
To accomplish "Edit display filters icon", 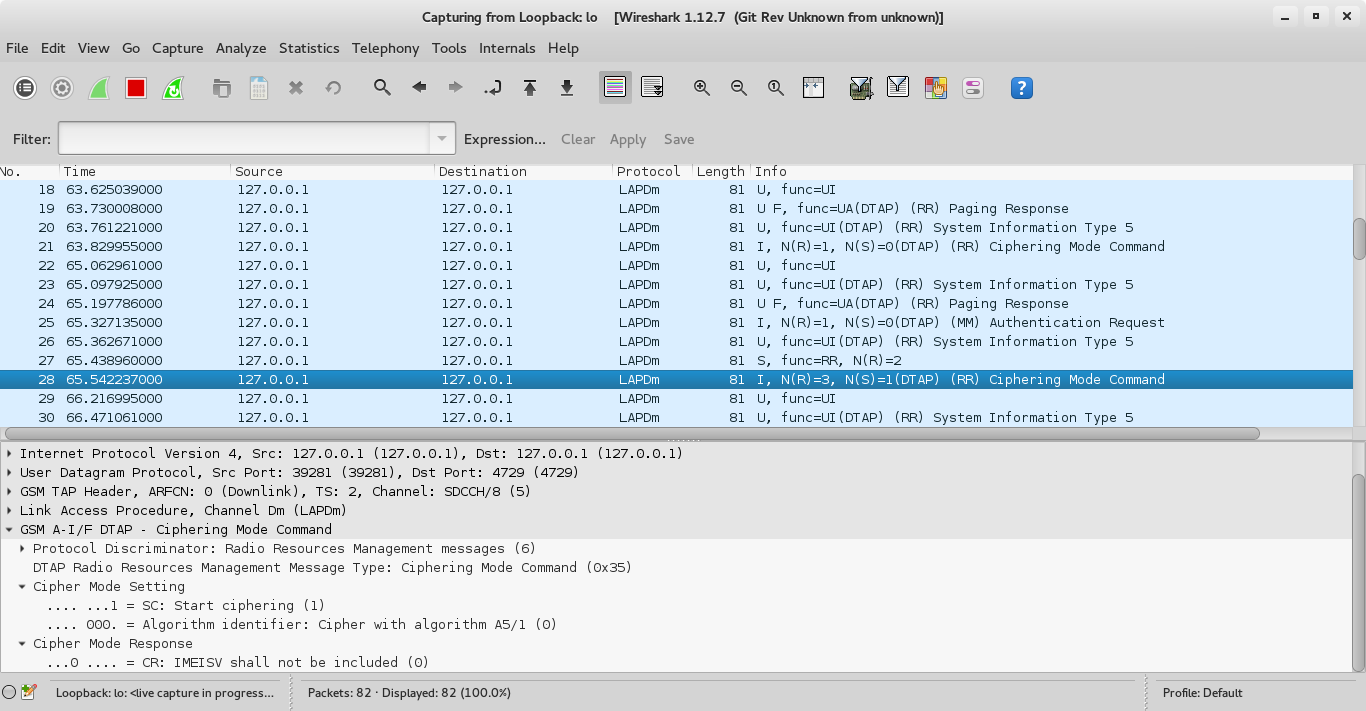I will [898, 88].
